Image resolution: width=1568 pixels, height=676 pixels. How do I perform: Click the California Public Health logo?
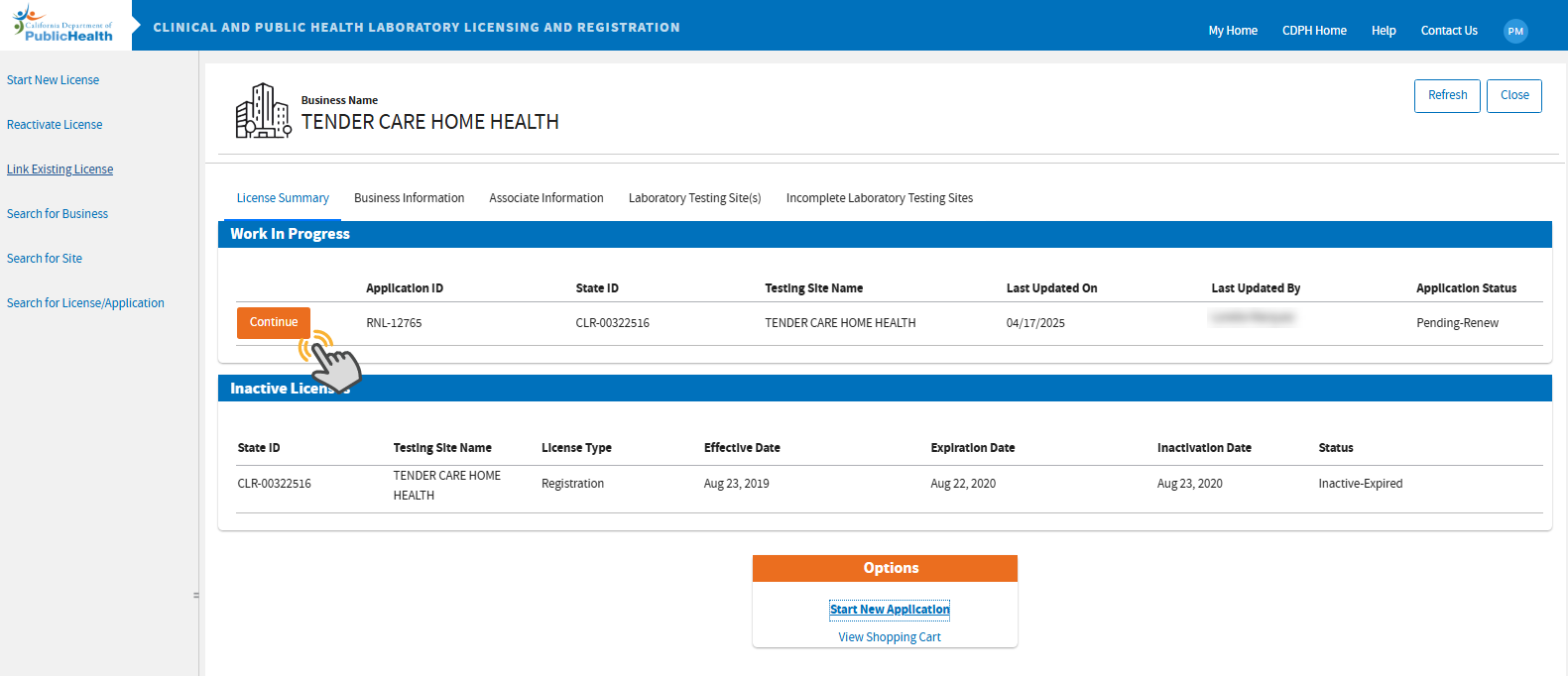coord(63,26)
